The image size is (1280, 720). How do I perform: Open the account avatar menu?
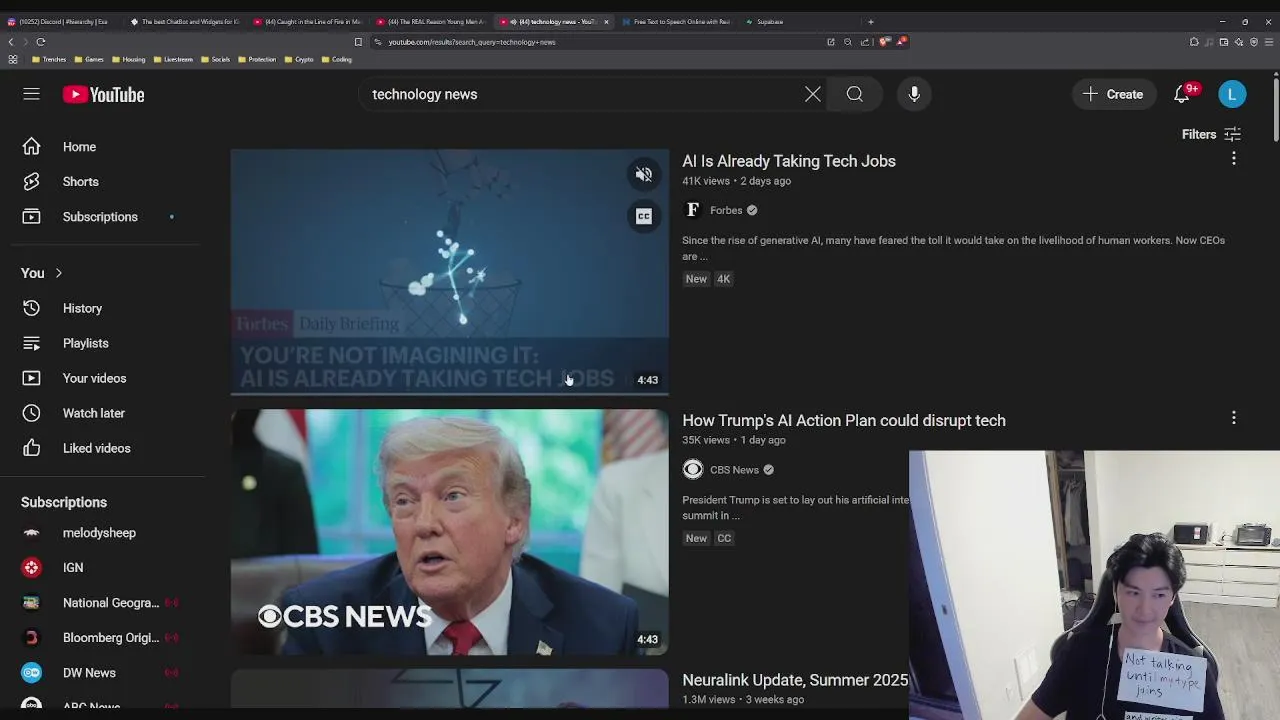pos(1232,94)
